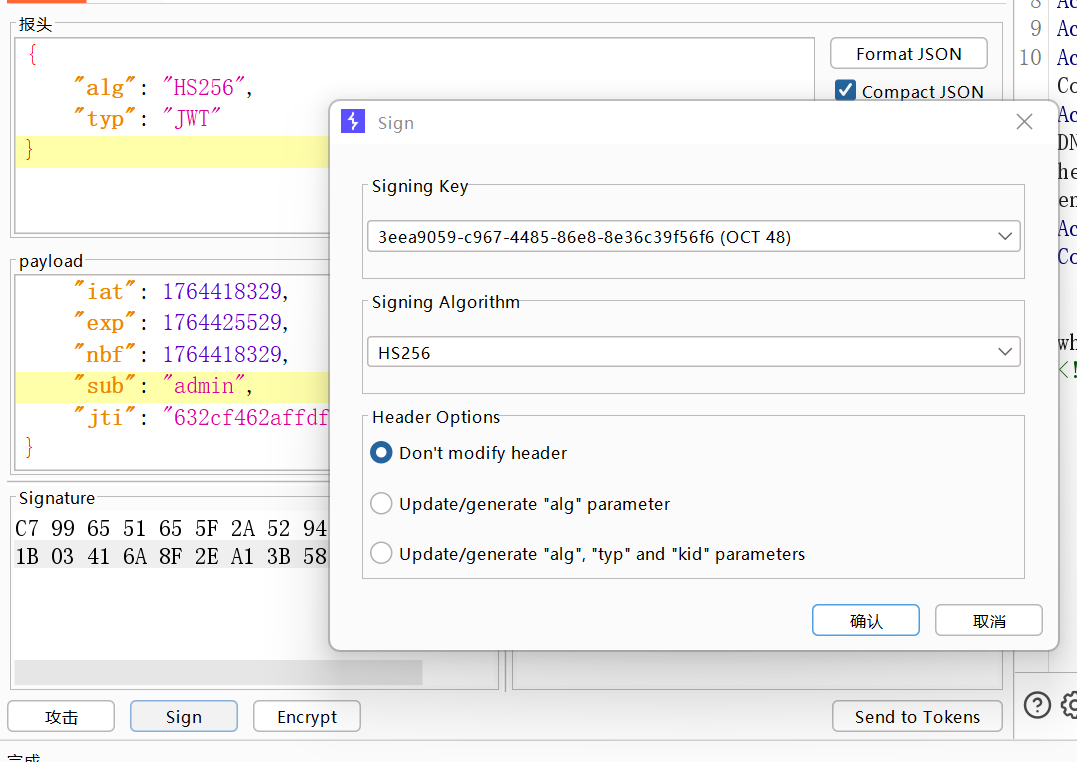Click the Sign dialog lightning icon
Image resolution: width=1077 pixels, height=762 pixels.
(353, 122)
